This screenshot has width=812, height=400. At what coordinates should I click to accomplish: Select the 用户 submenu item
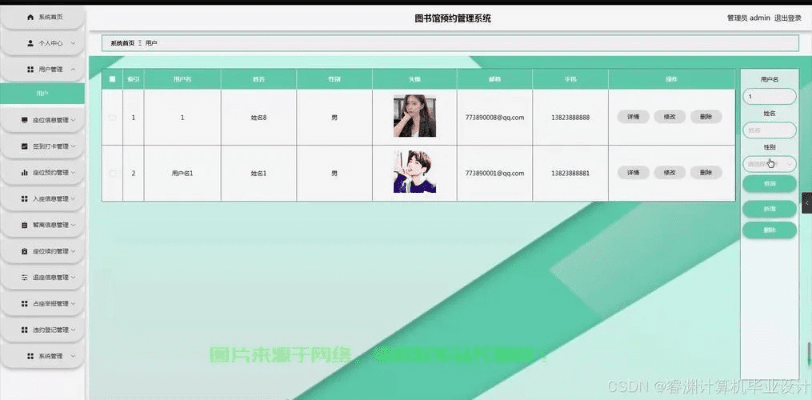click(42, 94)
